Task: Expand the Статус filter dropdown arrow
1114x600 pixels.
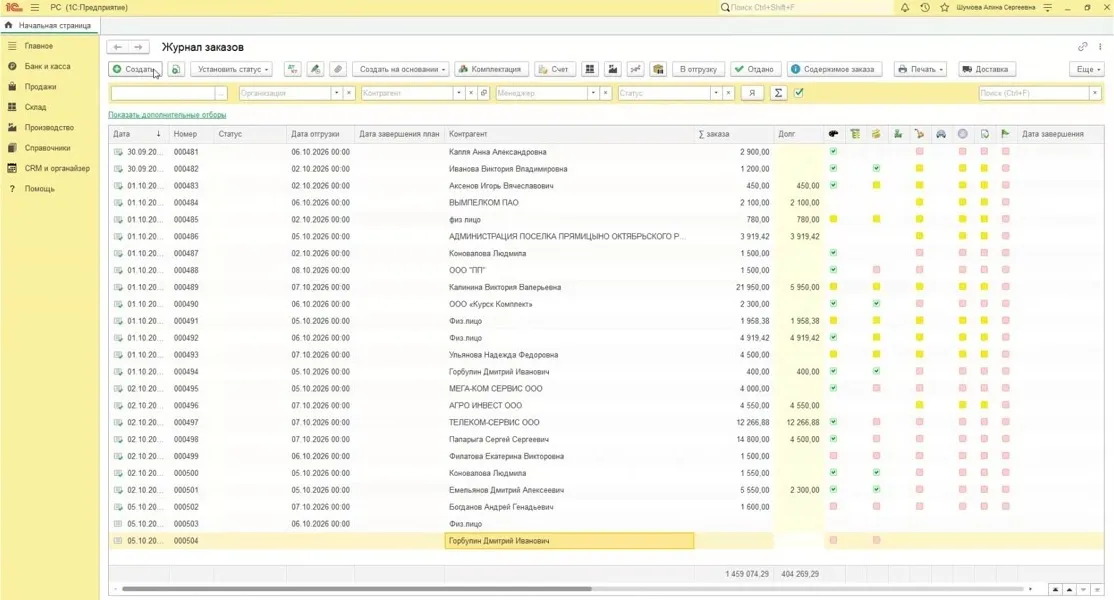Action: [715, 93]
